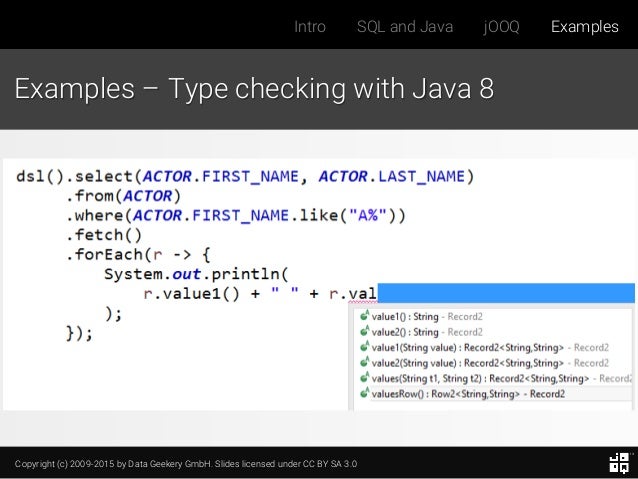
Task: Click the .from(ACTOR) code line
Action: (123, 196)
